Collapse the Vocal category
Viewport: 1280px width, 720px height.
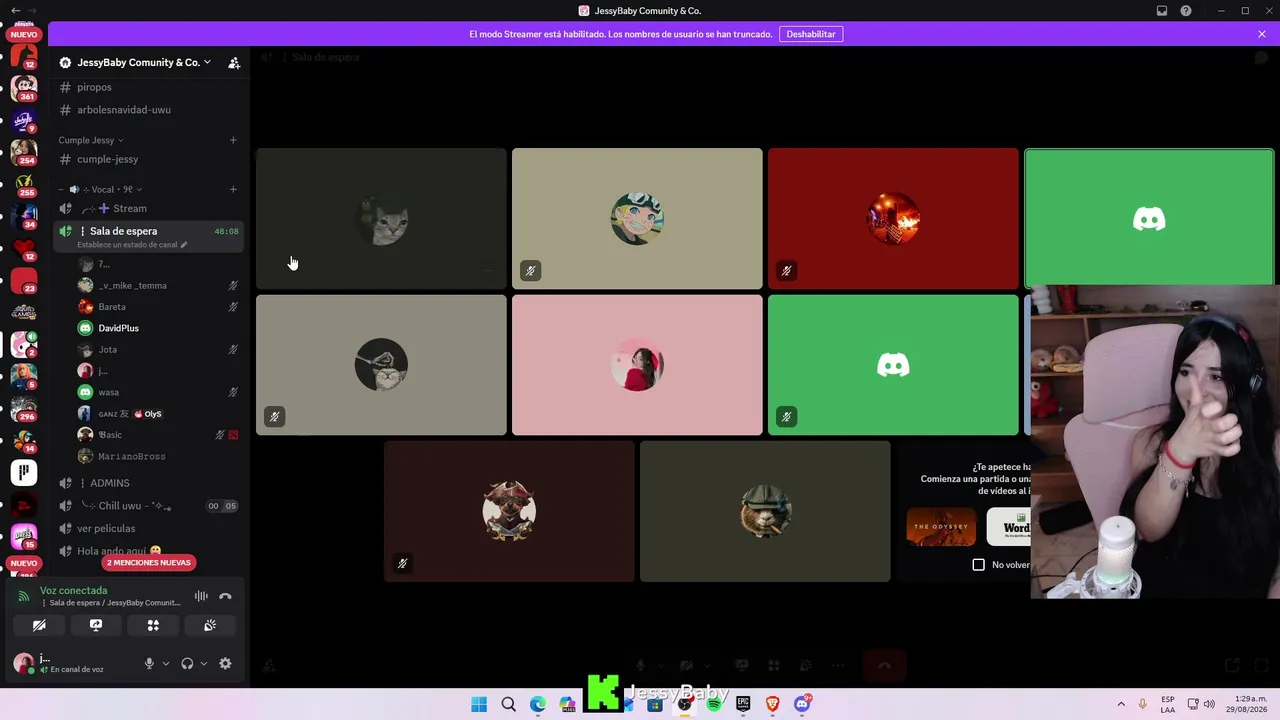pos(101,189)
